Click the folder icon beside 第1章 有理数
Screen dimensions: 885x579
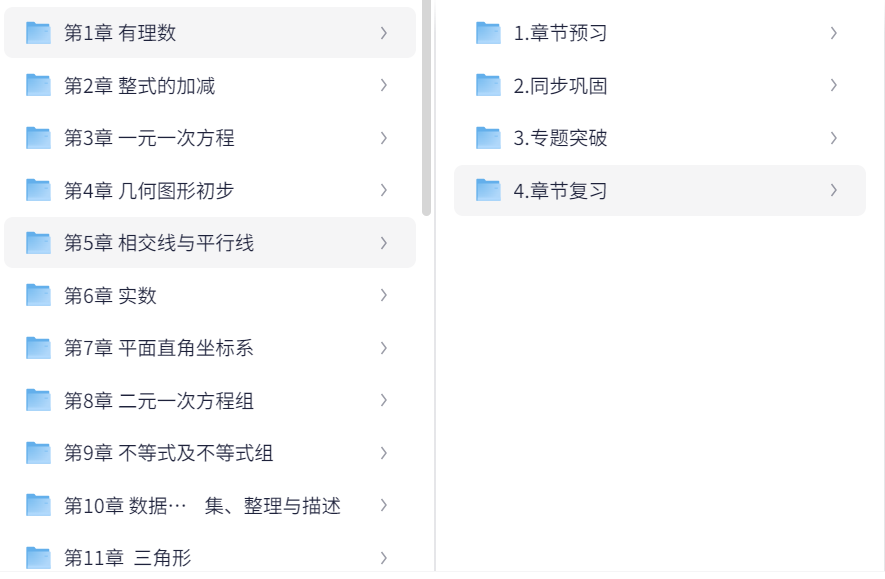tap(38, 33)
